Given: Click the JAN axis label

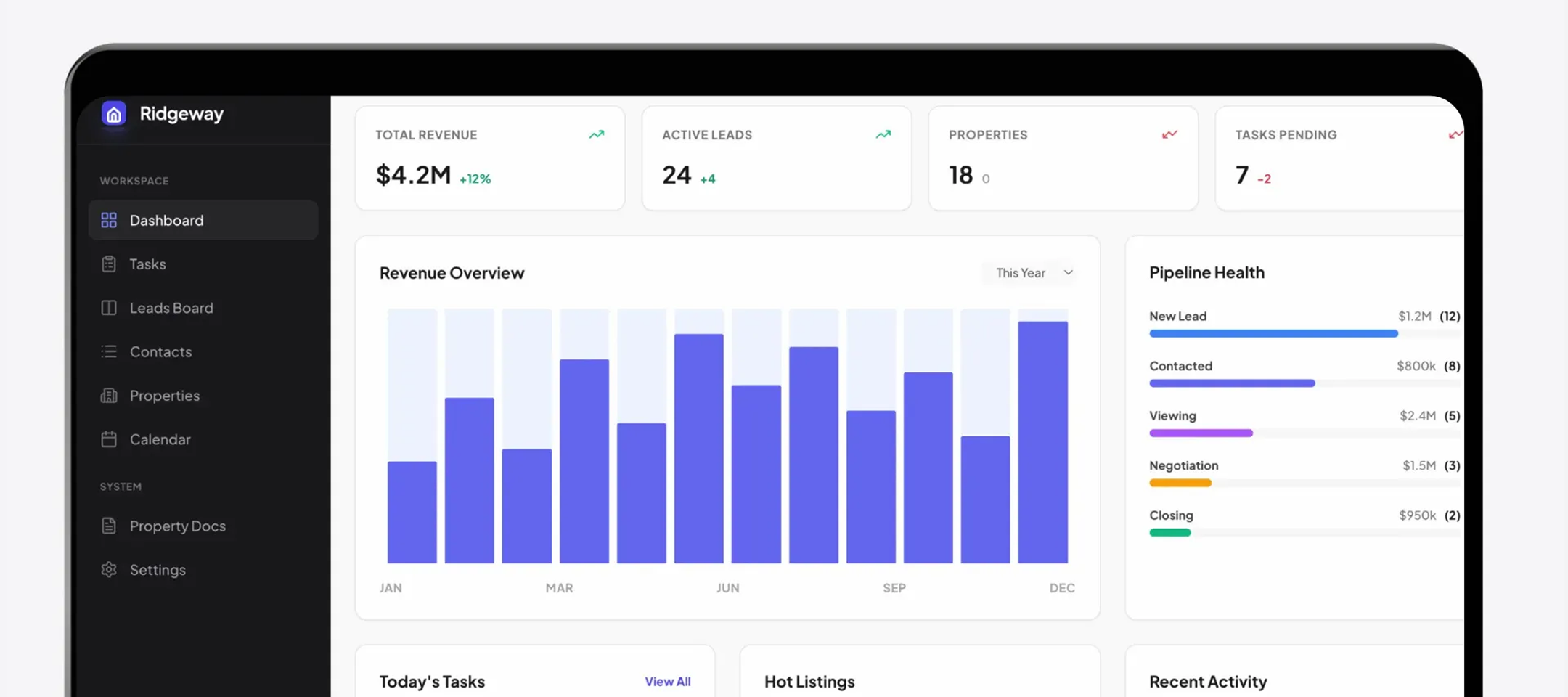Looking at the screenshot, I should [391, 588].
